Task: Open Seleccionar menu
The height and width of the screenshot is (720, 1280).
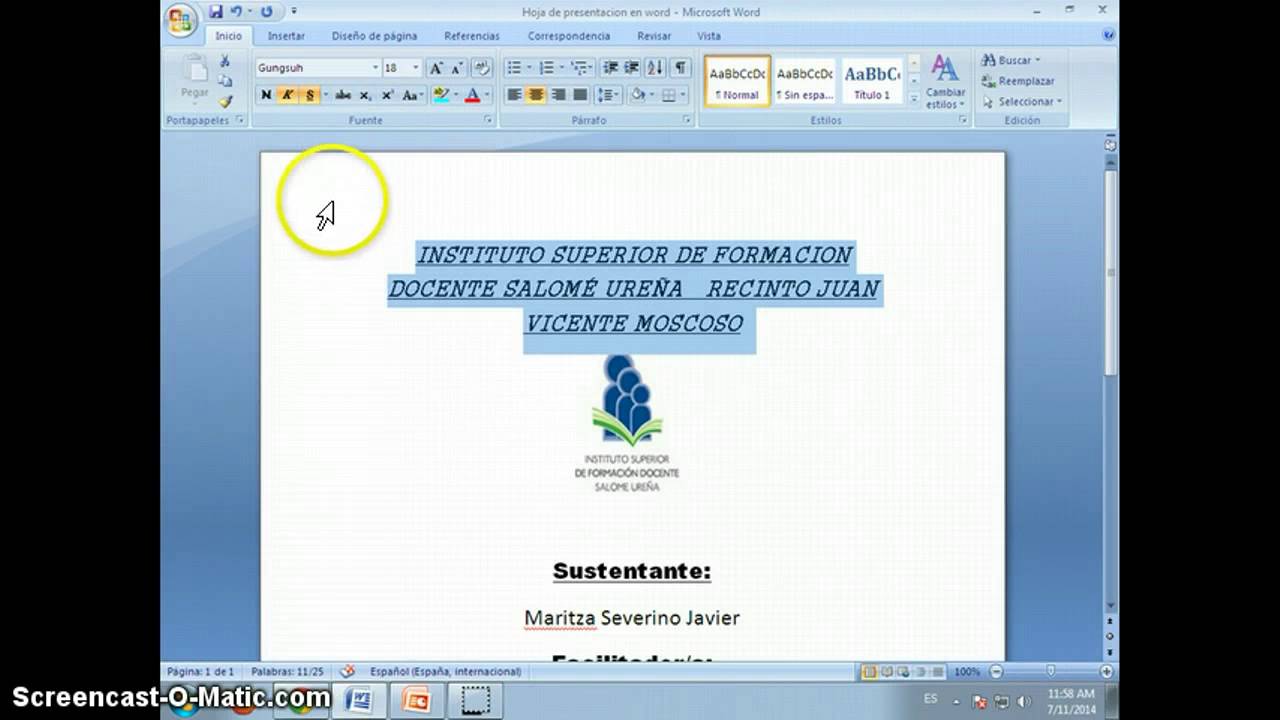Action: [x=1022, y=101]
